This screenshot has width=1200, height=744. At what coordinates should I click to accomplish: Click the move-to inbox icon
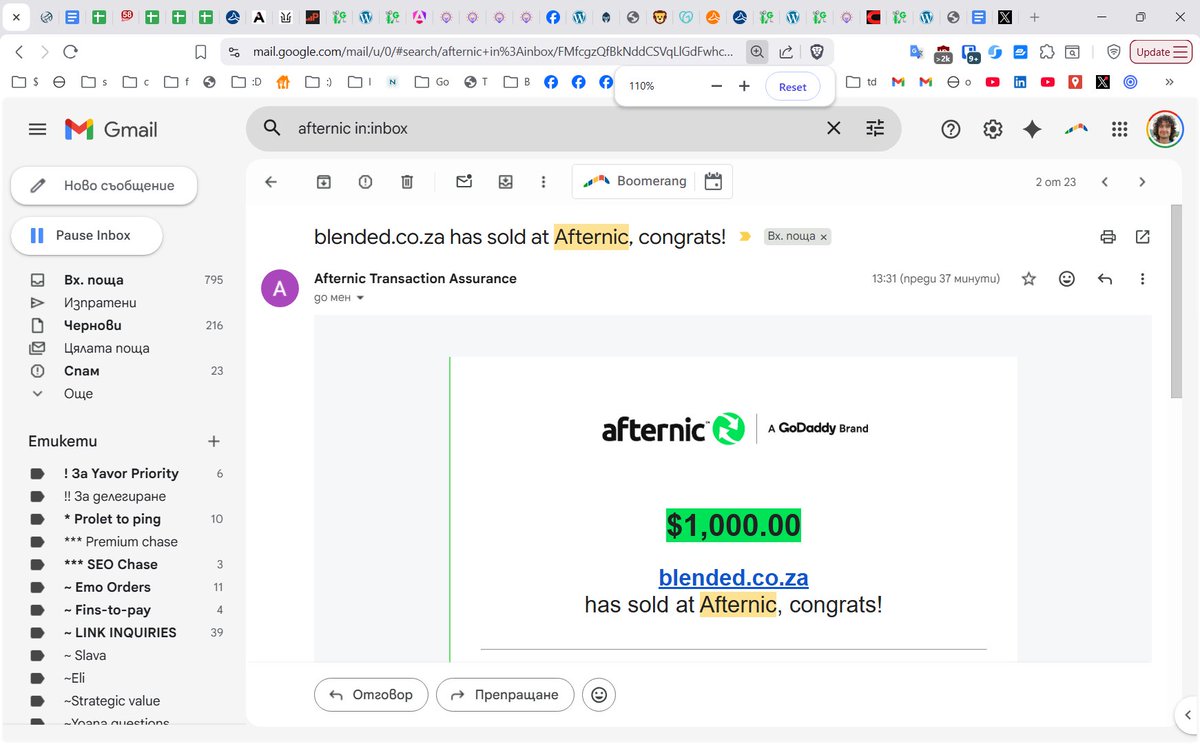click(505, 182)
